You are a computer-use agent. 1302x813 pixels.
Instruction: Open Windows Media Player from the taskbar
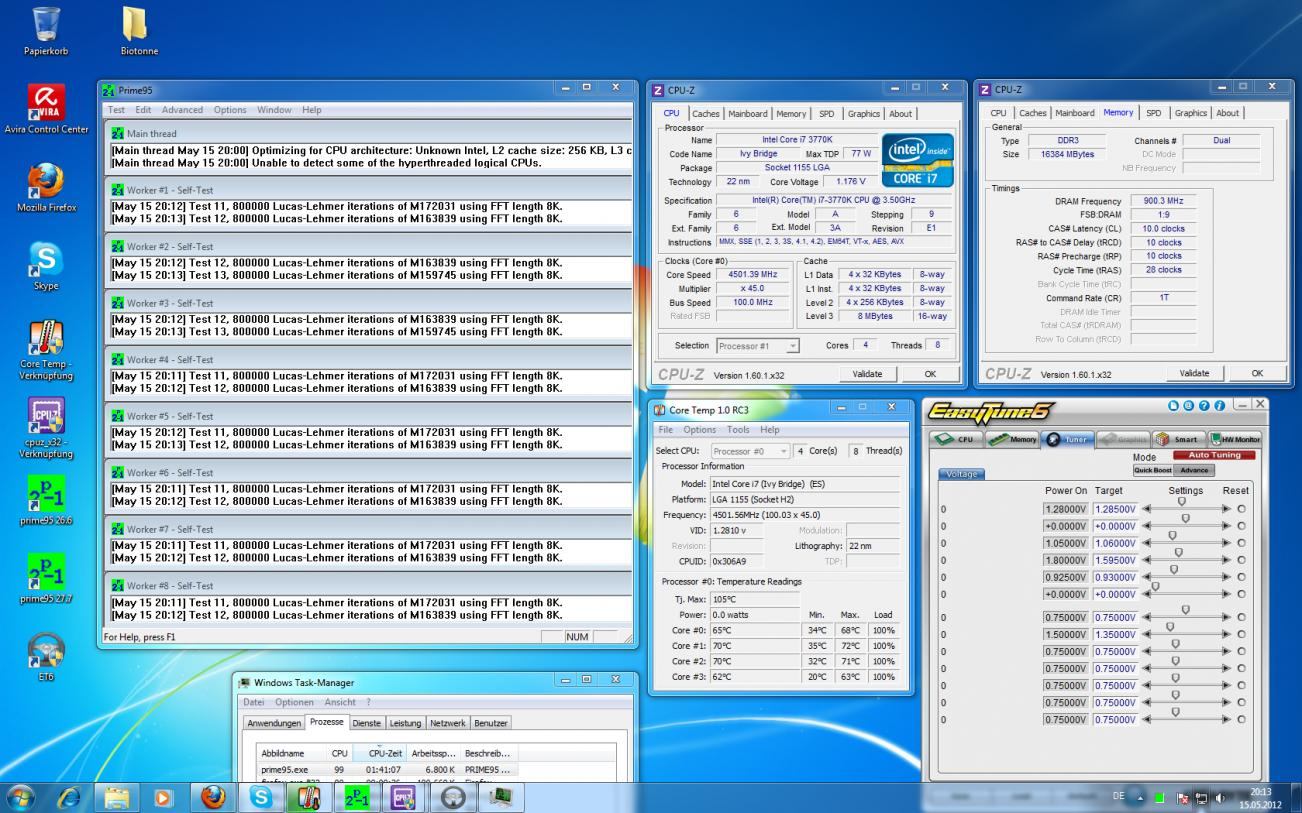(x=165, y=797)
